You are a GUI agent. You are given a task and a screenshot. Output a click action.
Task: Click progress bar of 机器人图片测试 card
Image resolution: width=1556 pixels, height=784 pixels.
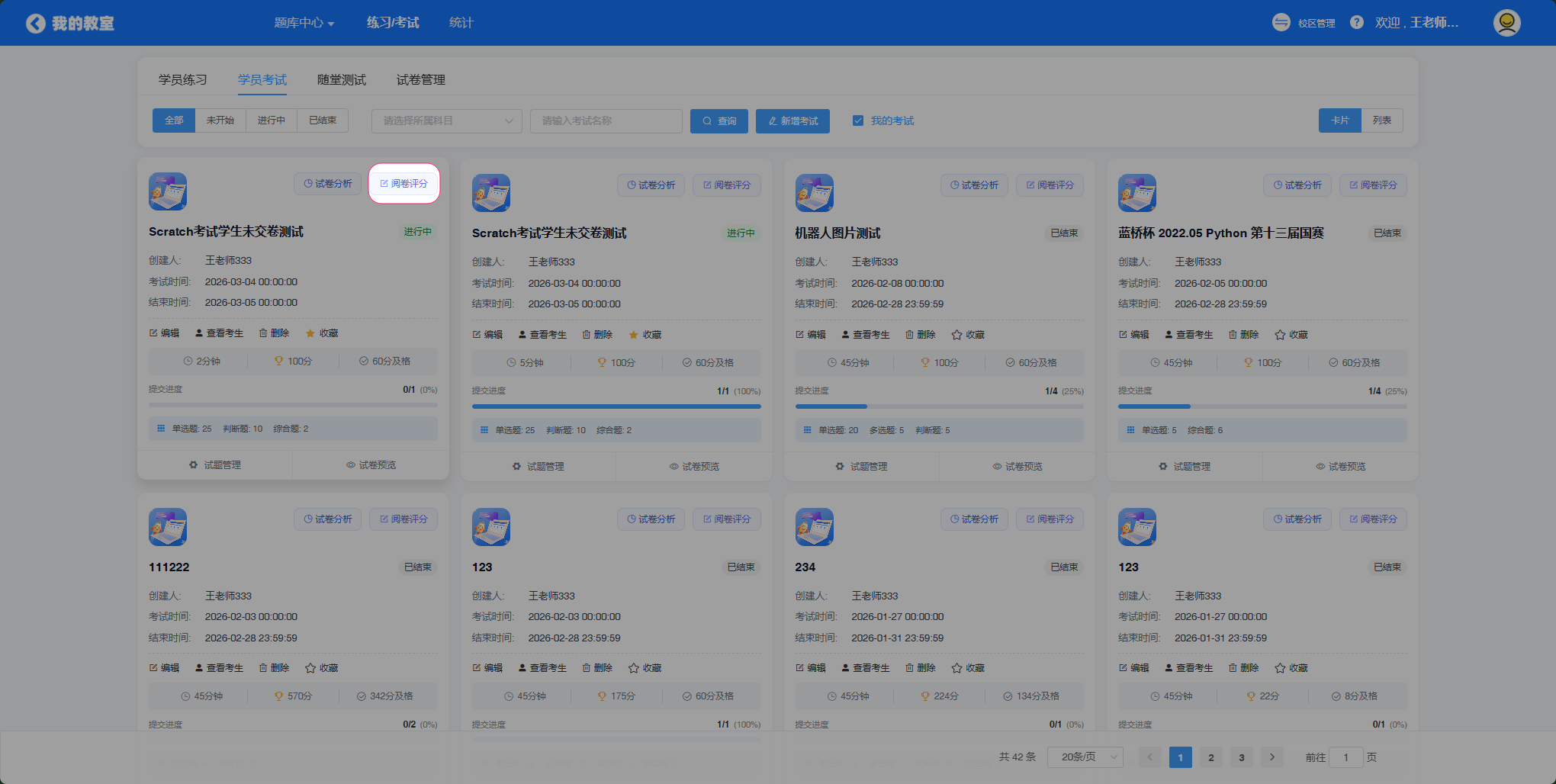click(x=939, y=406)
